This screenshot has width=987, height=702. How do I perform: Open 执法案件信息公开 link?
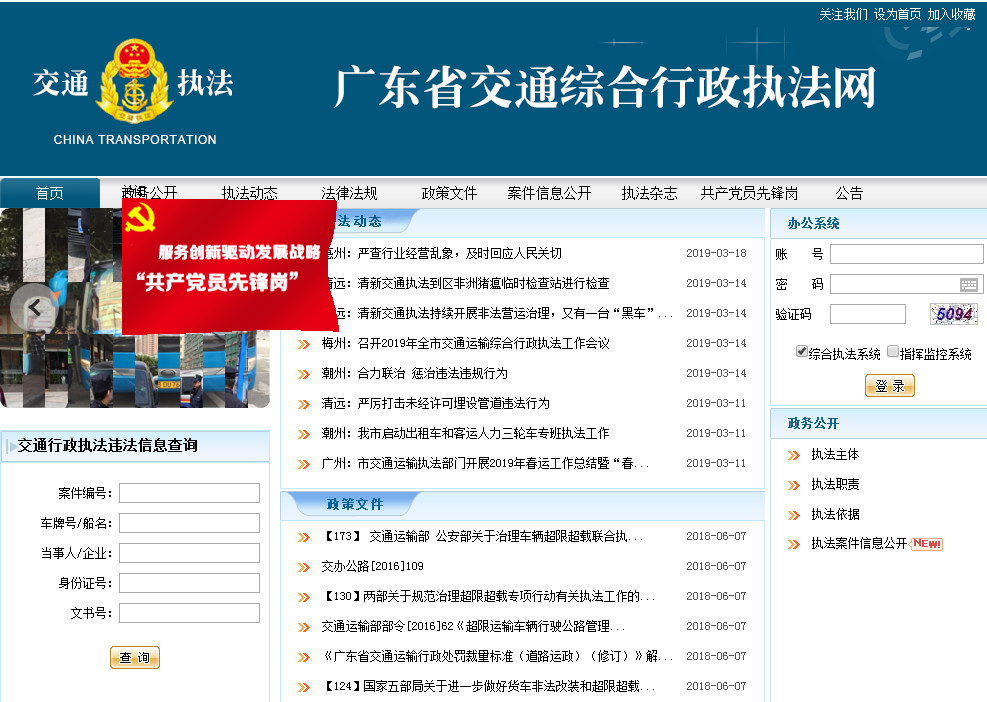[859, 543]
